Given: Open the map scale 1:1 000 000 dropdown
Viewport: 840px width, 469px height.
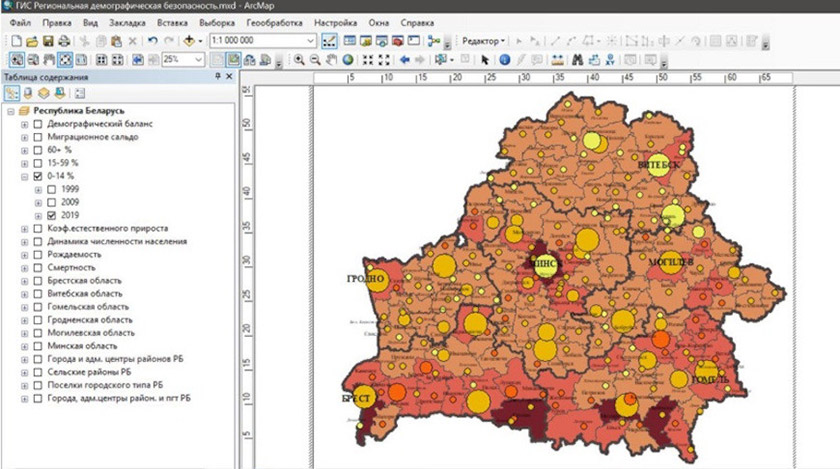Looking at the screenshot, I should pyautogui.click(x=310, y=41).
